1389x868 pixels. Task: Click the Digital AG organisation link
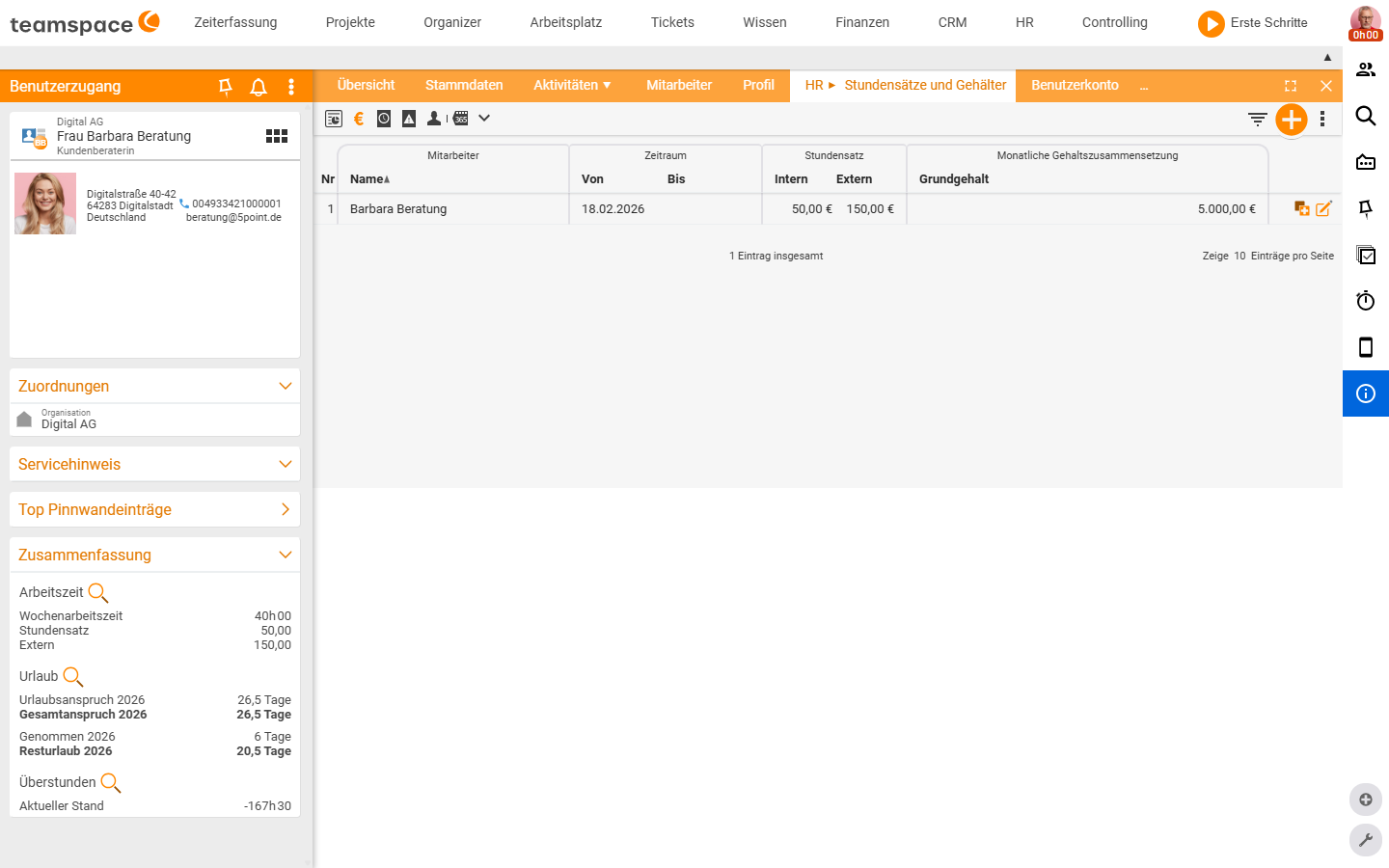(68, 424)
